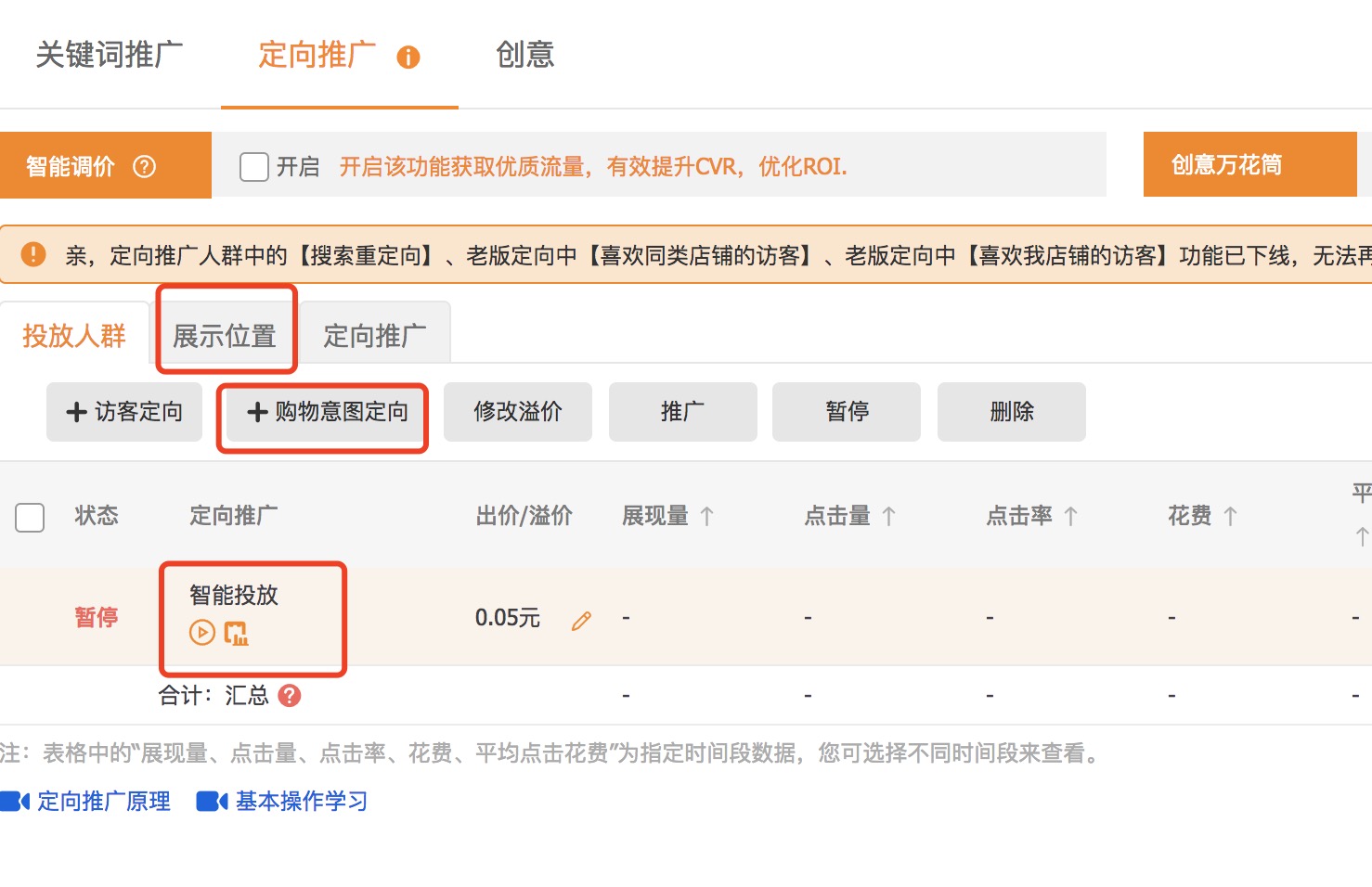The image size is (1372, 887).
Task: Sort by 花费 with the arrow control
Action: (1232, 516)
